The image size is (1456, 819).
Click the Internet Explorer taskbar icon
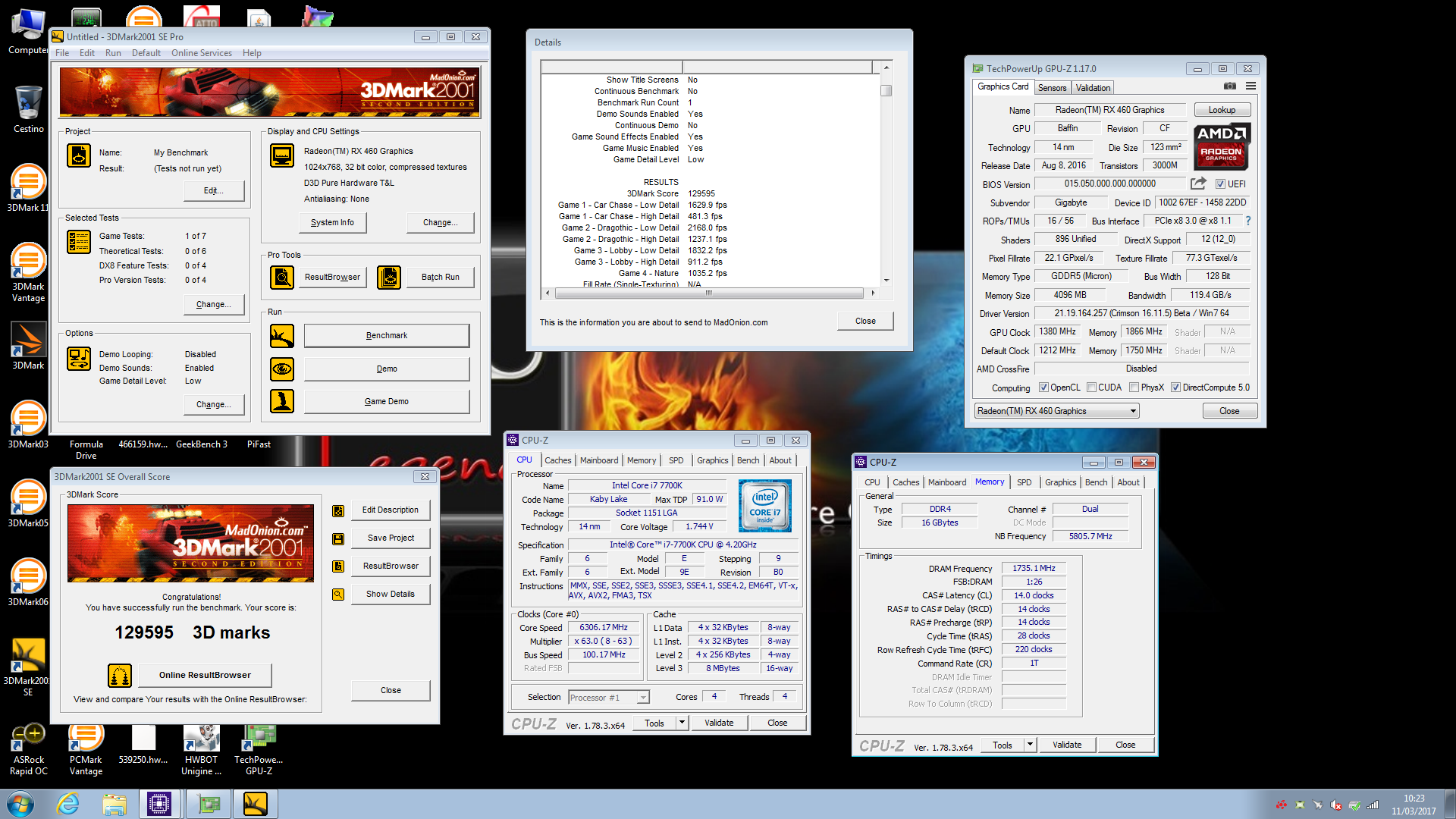tap(68, 804)
